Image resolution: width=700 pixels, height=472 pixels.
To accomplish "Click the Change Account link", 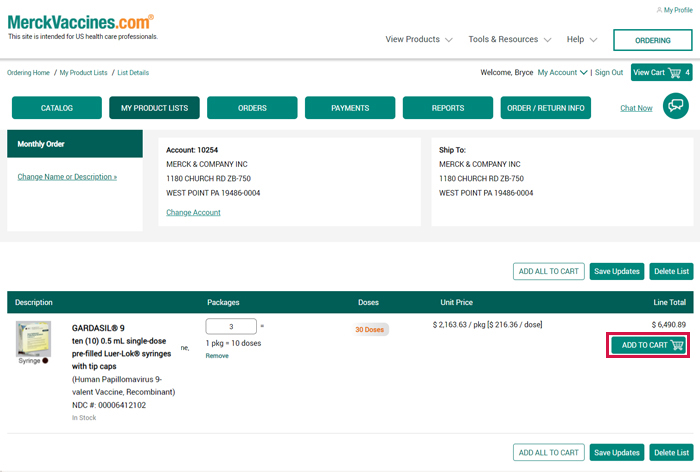I will [193, 213].
